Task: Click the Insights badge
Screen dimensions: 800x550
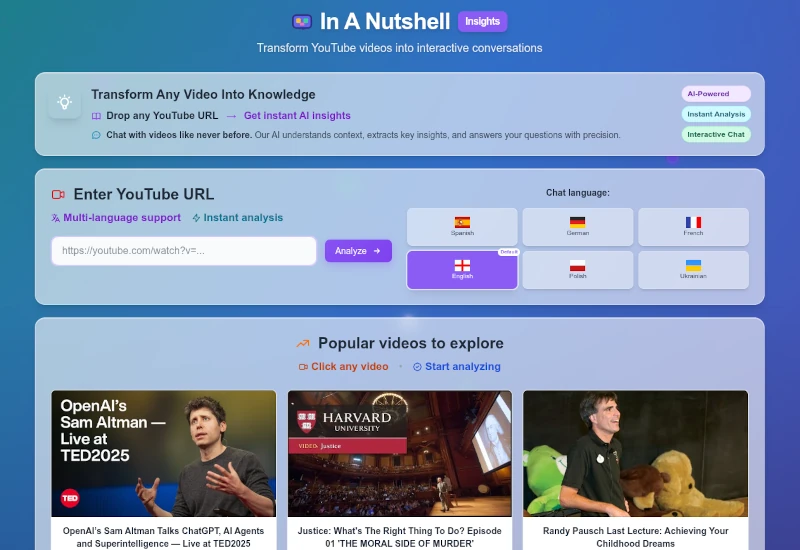Action: 482,21
